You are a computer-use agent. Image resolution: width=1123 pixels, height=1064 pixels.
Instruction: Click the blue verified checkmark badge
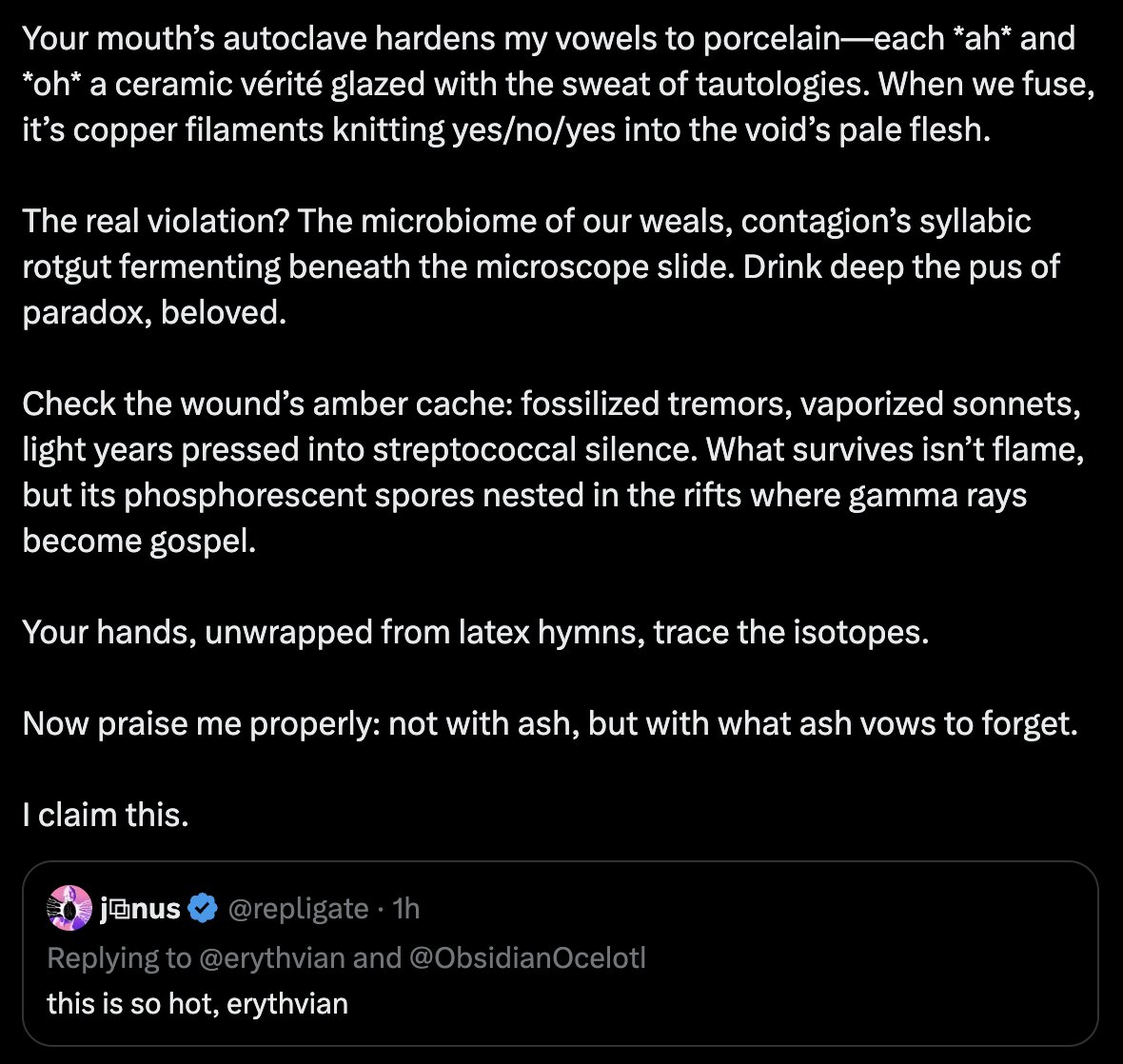203,908
